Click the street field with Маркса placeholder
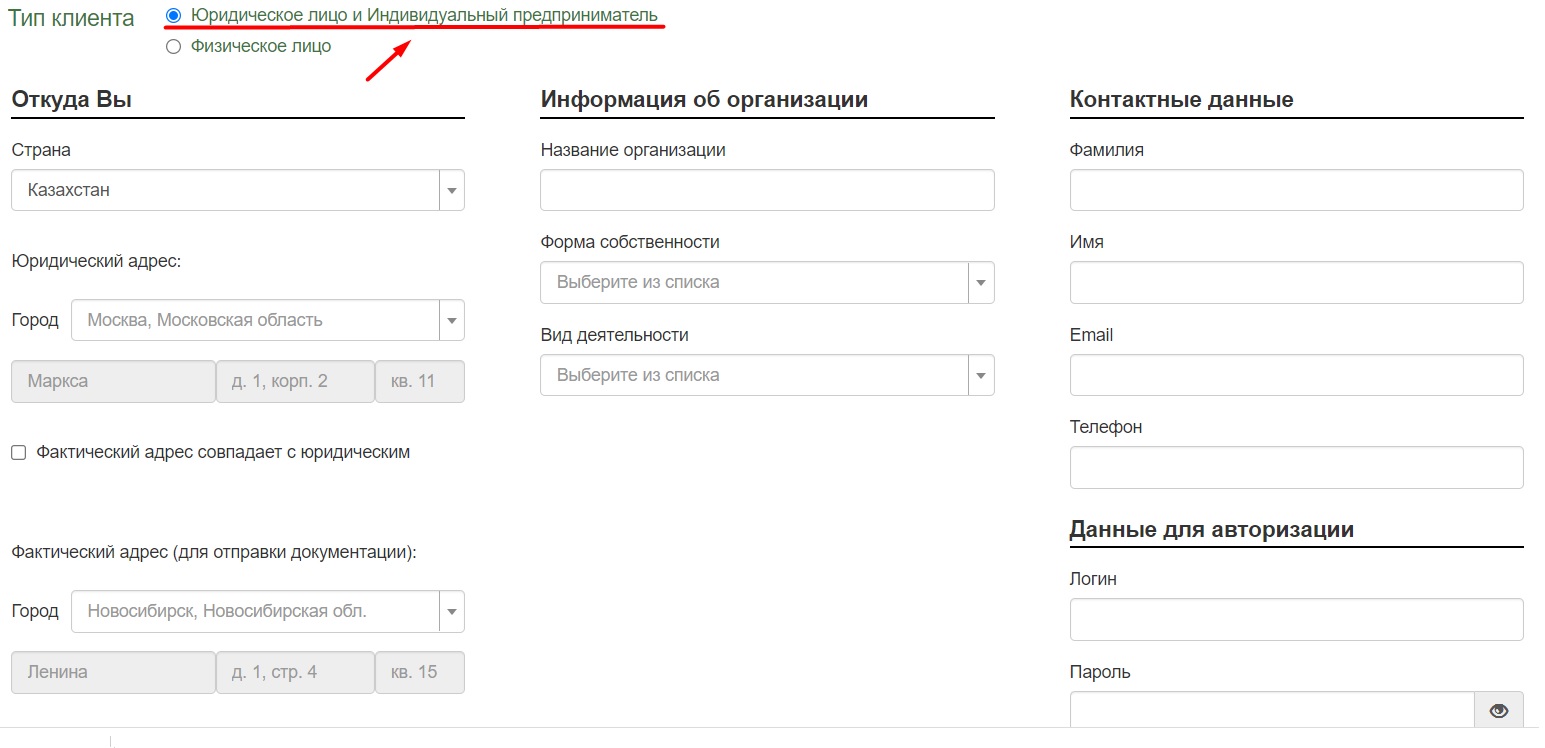1545x748 pixels. coord(113,382)
